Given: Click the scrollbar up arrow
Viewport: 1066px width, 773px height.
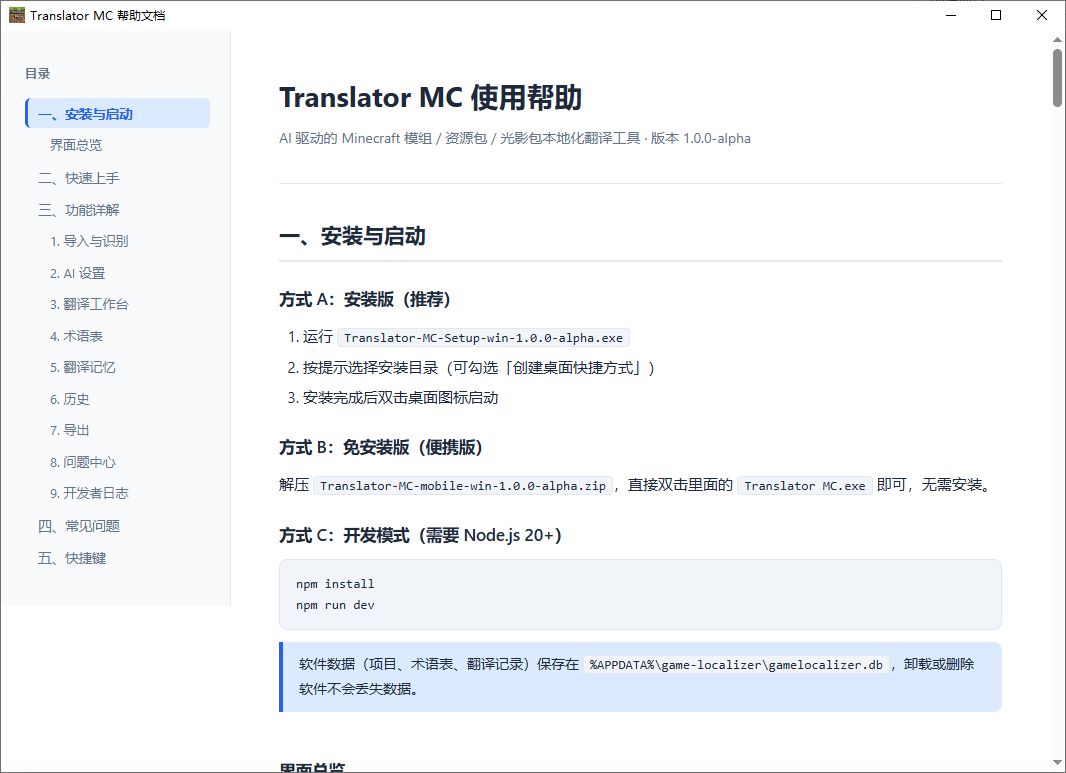Looking at the screenshot, I should pyautogui.click(x=1057, y=39).
